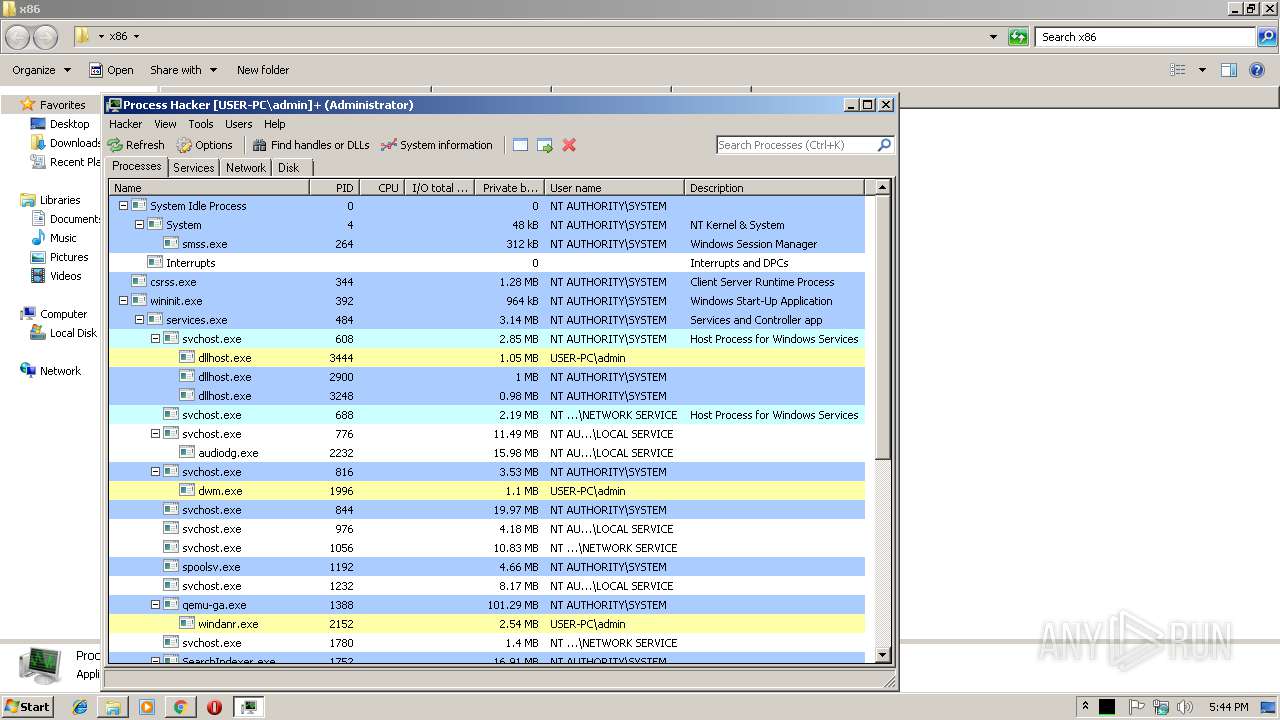This screenshot has width=1280, height=720.
Task: Toggle the Explorer preview pane icon
Action: click(x=1229, y=70)
